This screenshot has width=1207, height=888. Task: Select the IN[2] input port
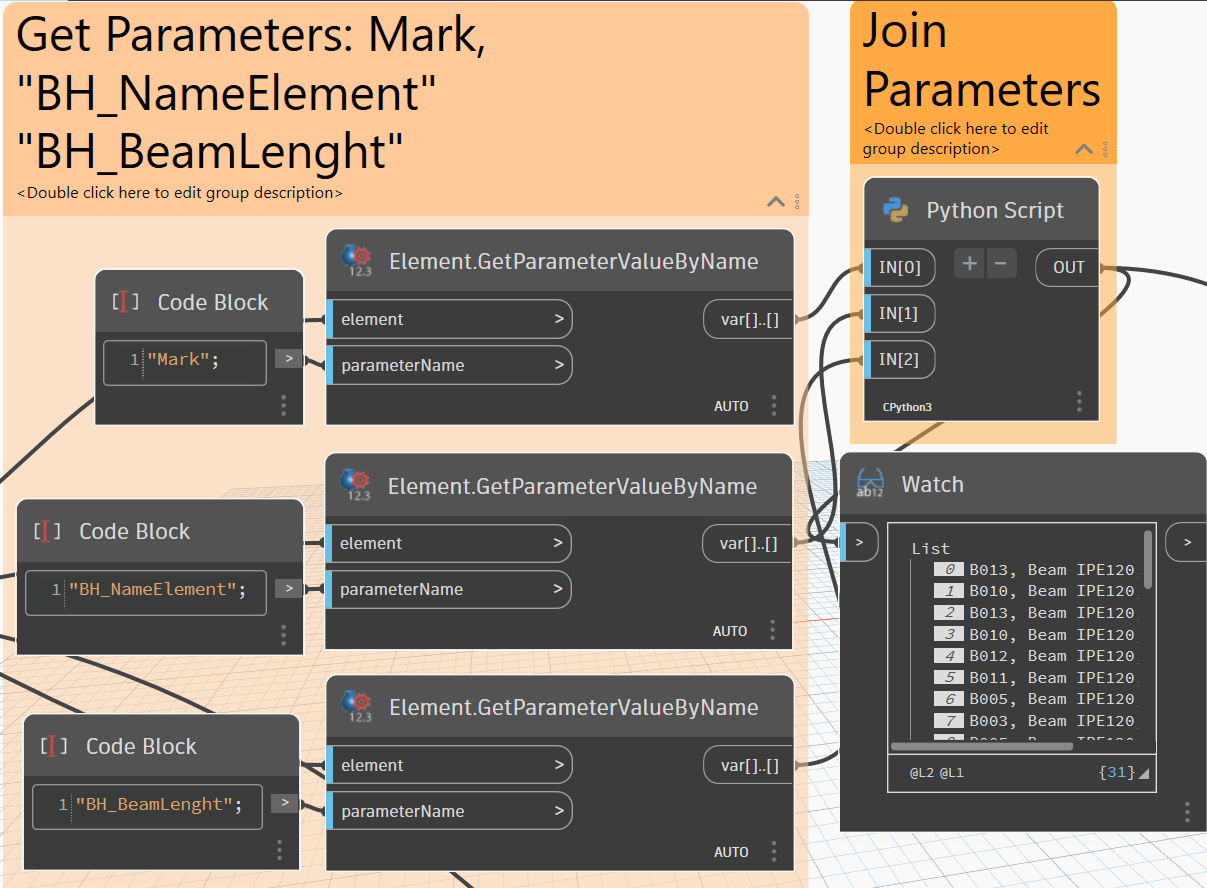(898, 360)
